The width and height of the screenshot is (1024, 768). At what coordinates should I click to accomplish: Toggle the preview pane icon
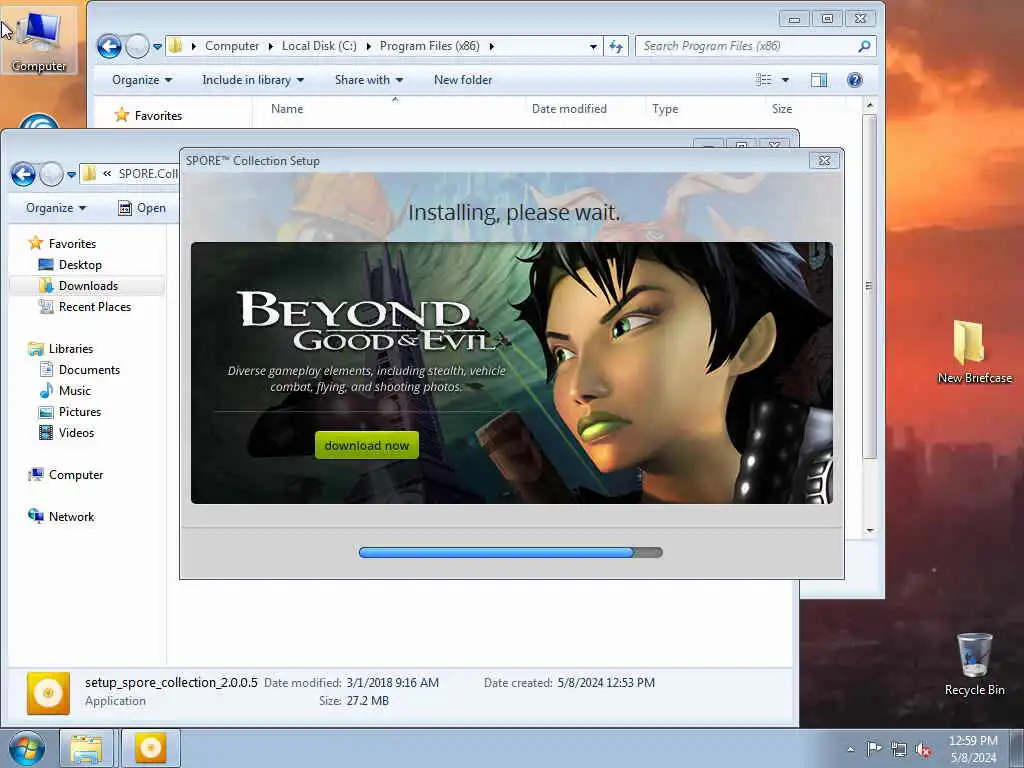click(x=819, y=80)
